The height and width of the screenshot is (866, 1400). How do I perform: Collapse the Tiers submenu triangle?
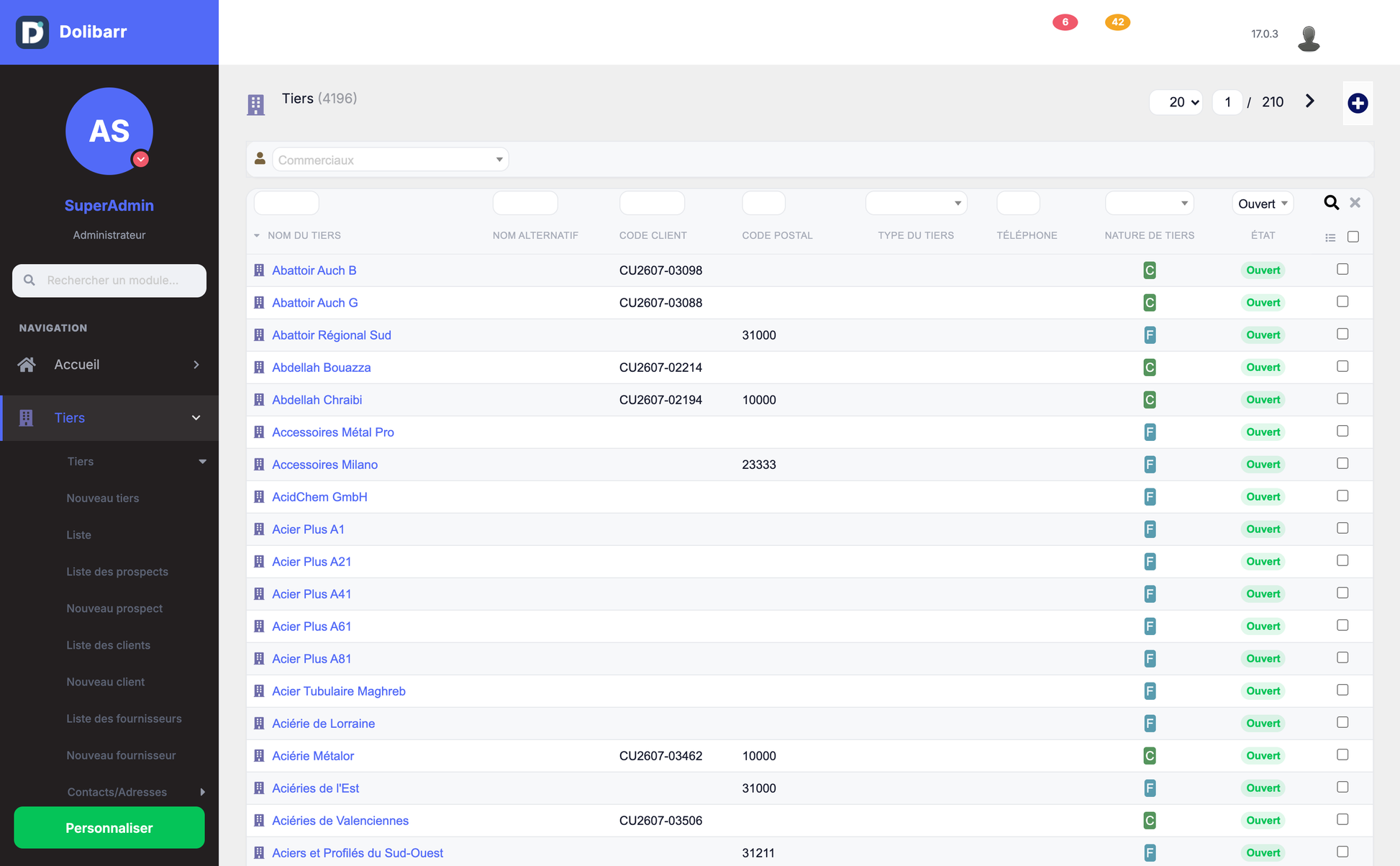click(x=202, y=462)
